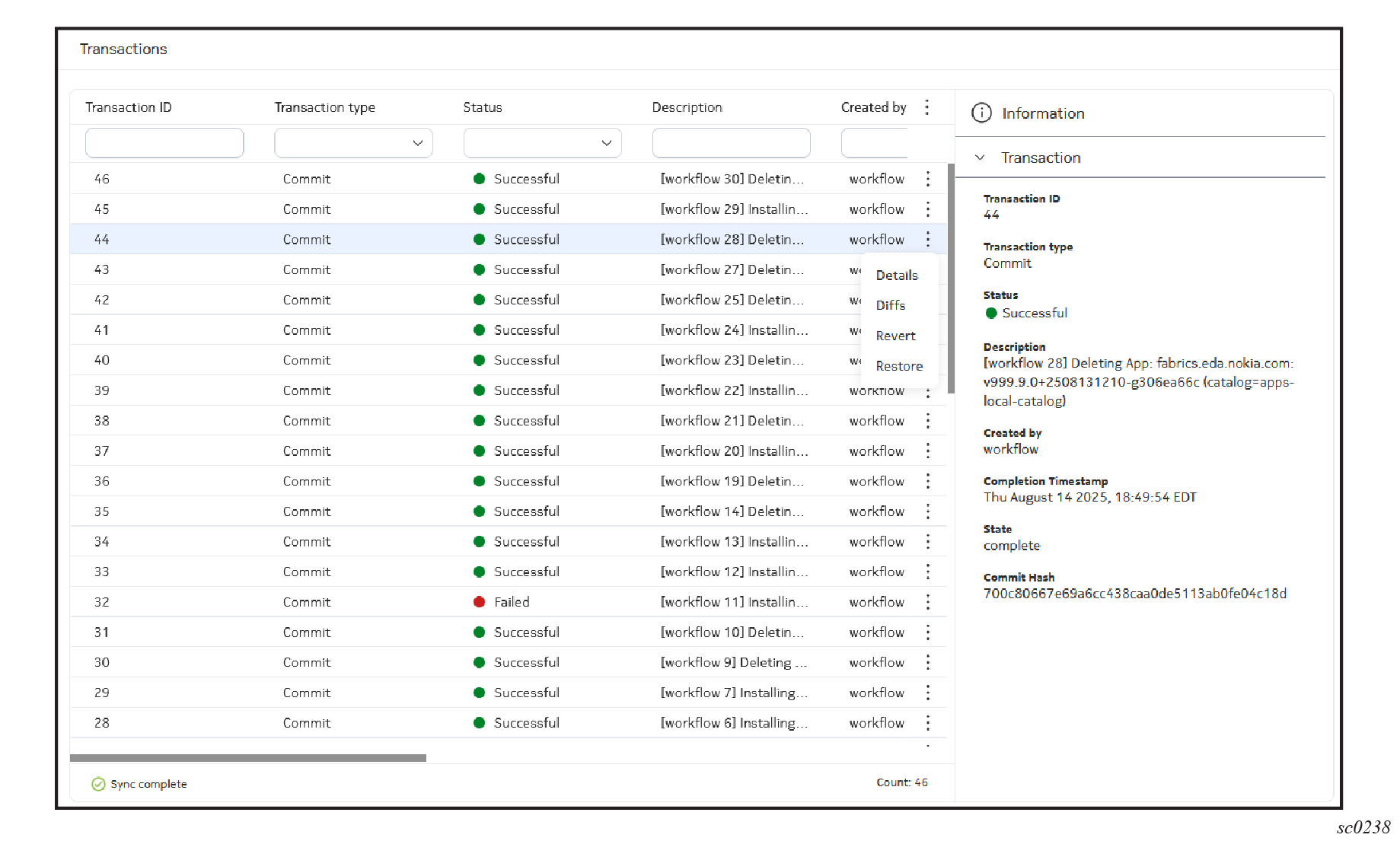The height and width of the screenshot is (841, 1400).
Task: Click description '[workflow 22] Installin...'
Action: tap(735, 390)
